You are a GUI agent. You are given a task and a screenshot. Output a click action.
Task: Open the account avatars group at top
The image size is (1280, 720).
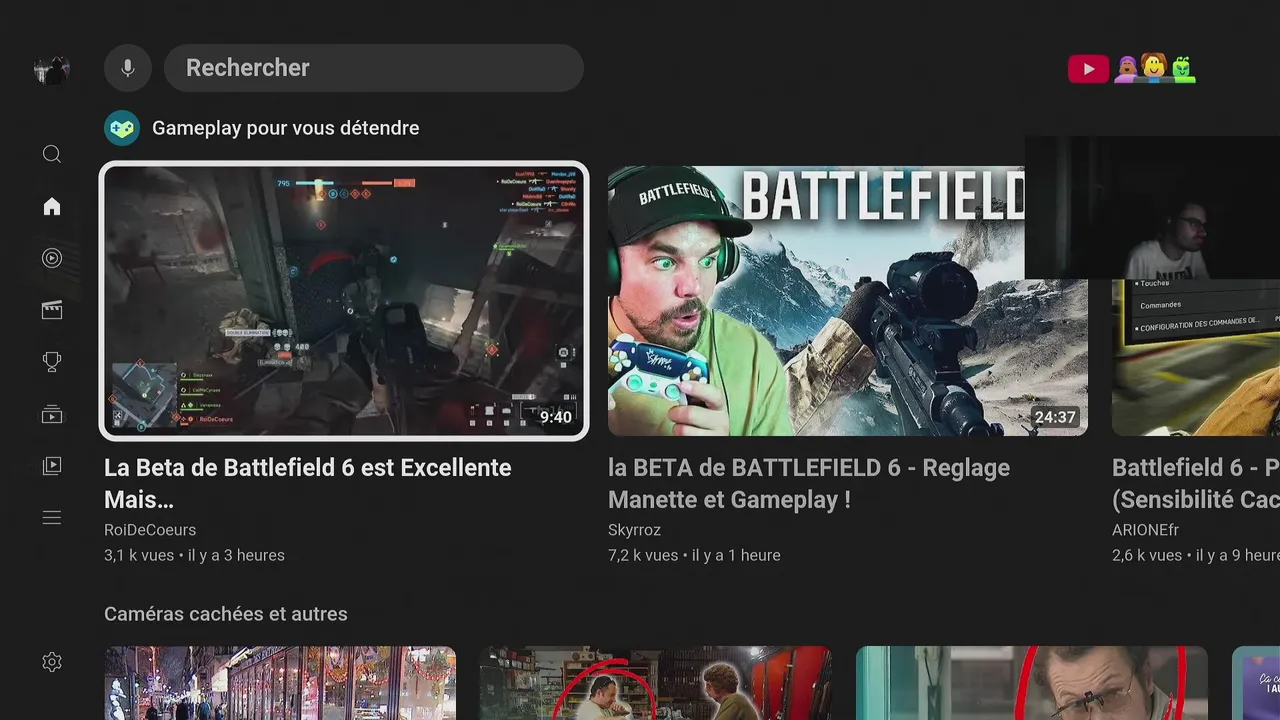pos(1155,69)
